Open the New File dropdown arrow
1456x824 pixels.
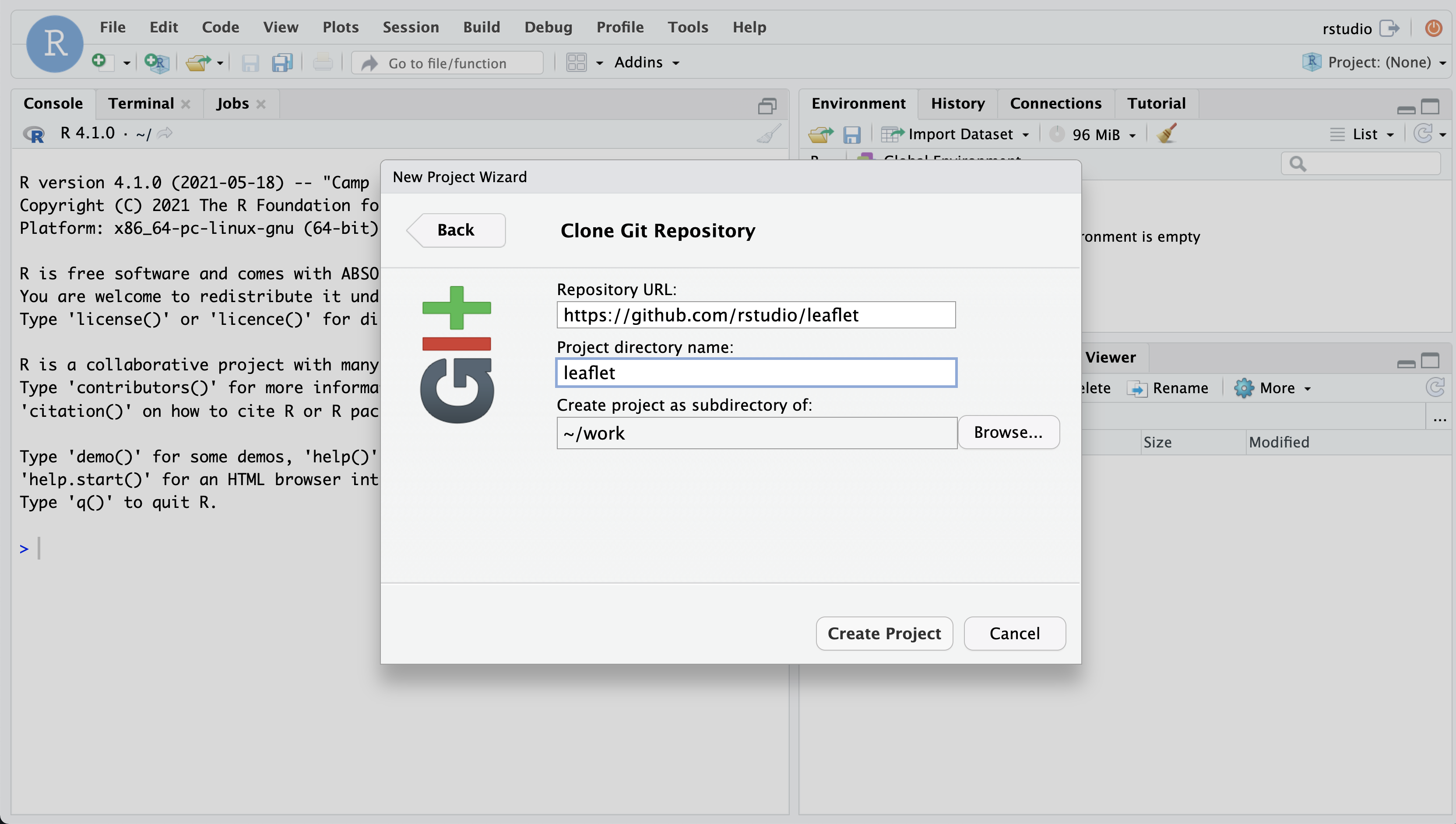pos(126,63)
